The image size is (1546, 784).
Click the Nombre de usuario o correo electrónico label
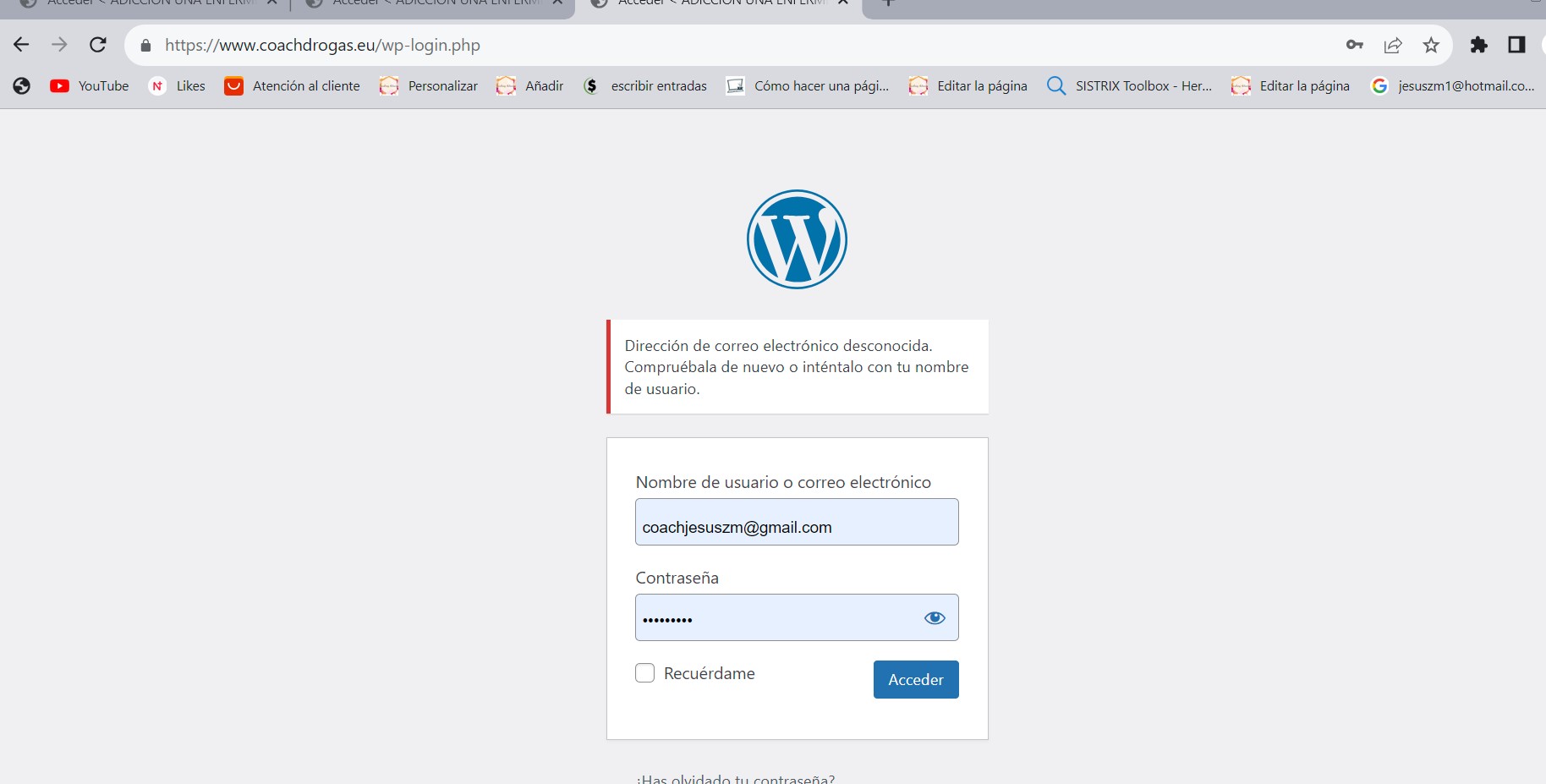click(783, 482)
